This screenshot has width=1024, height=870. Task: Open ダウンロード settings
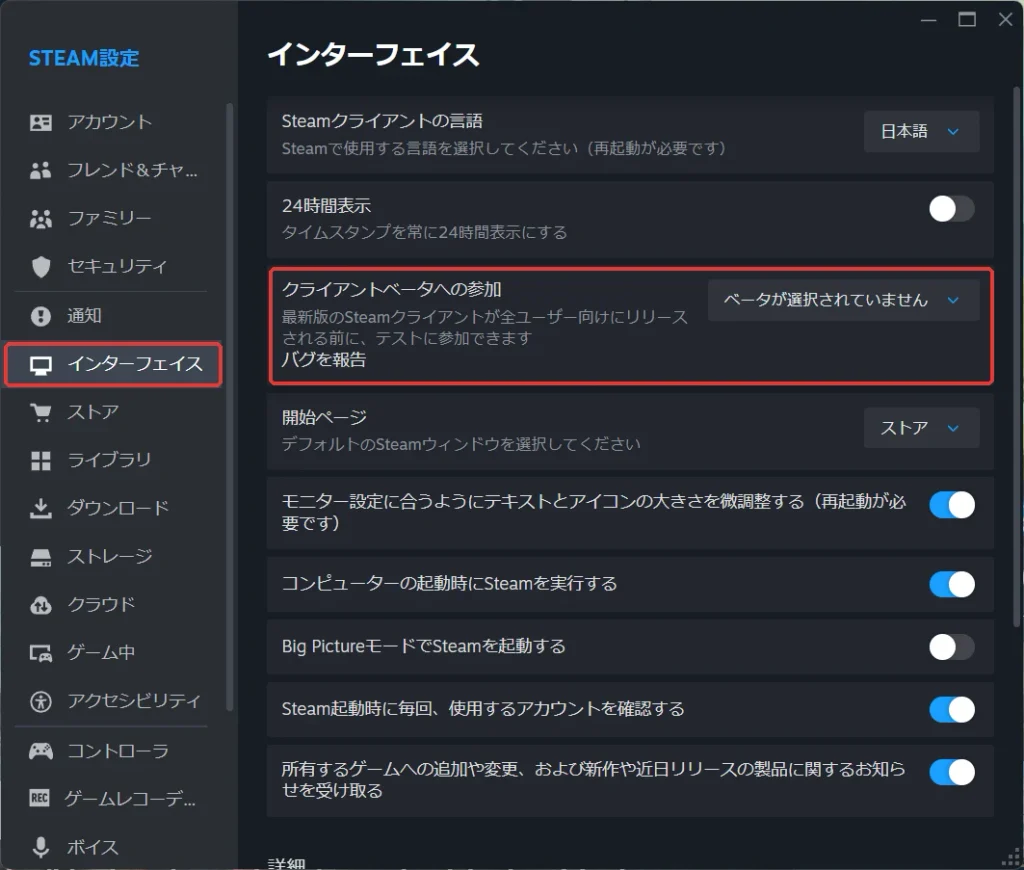click(114, 508)
